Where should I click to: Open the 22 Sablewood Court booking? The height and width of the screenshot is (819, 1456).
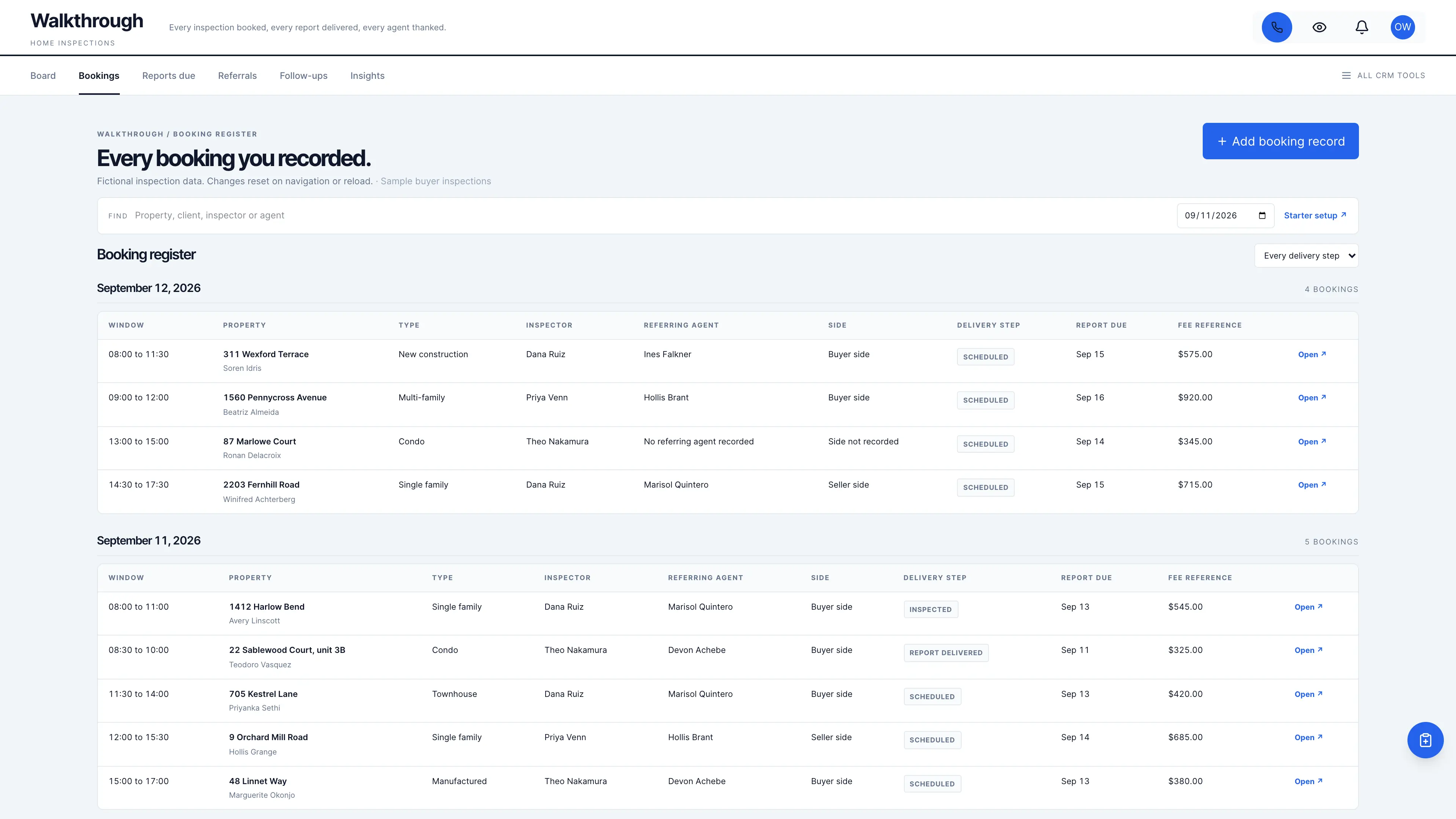pos(1308,651)
